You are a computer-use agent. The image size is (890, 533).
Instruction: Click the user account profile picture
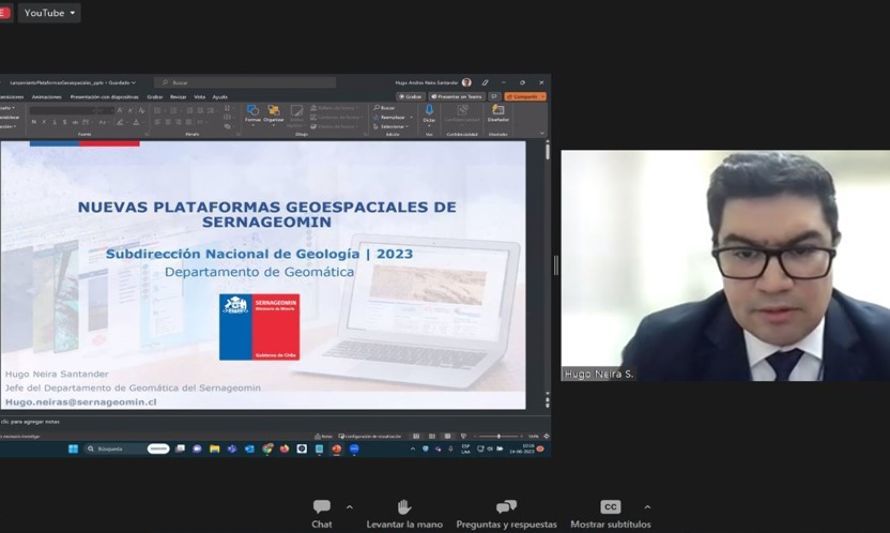467,83
